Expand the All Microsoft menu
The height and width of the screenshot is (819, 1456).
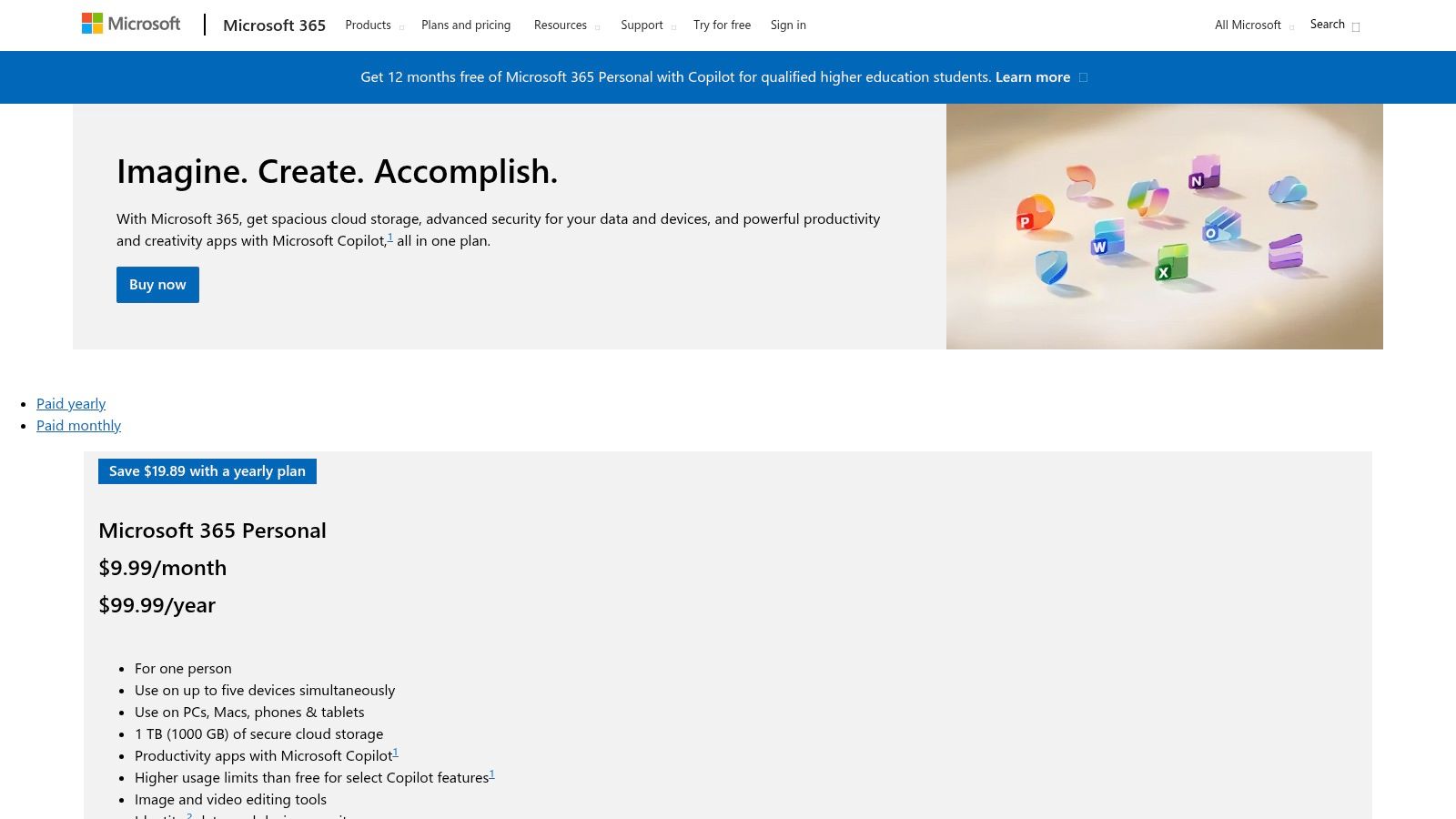pyautogui.click(x=1253, y=25)
